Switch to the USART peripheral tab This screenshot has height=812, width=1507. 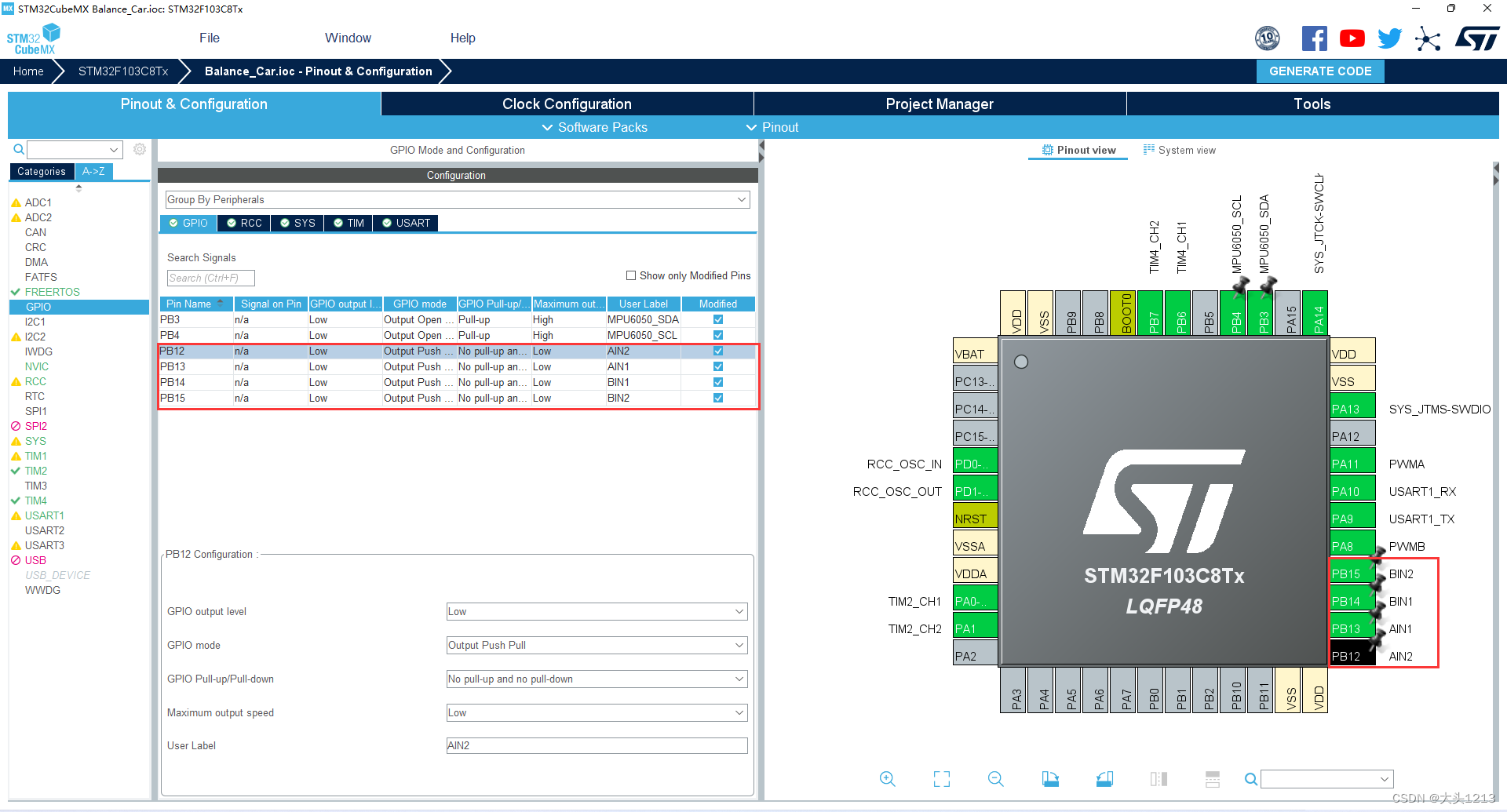pyautogui.click(x=406, y=223)
